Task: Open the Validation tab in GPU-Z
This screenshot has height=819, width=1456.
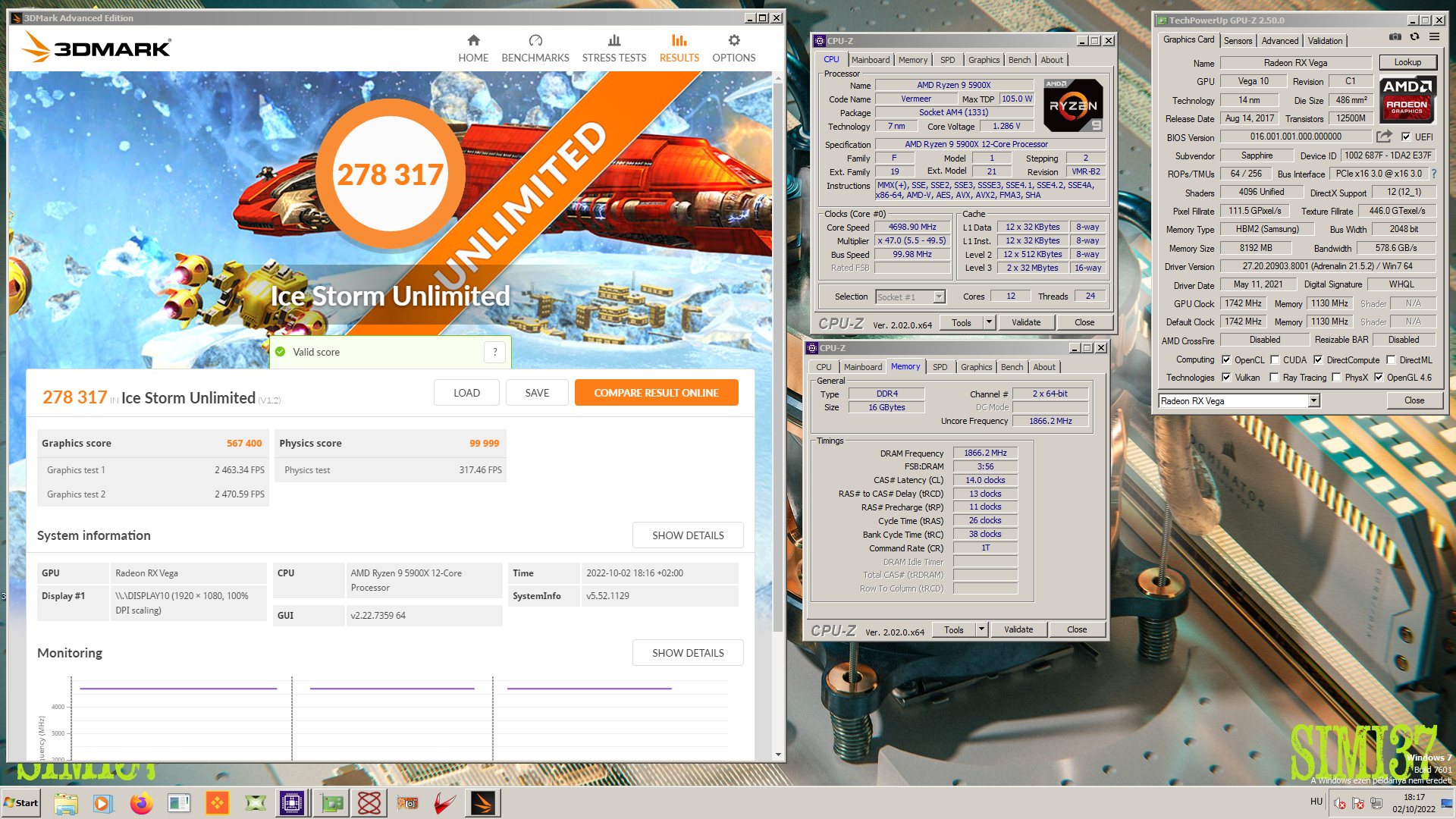Action: (1325, 41)
